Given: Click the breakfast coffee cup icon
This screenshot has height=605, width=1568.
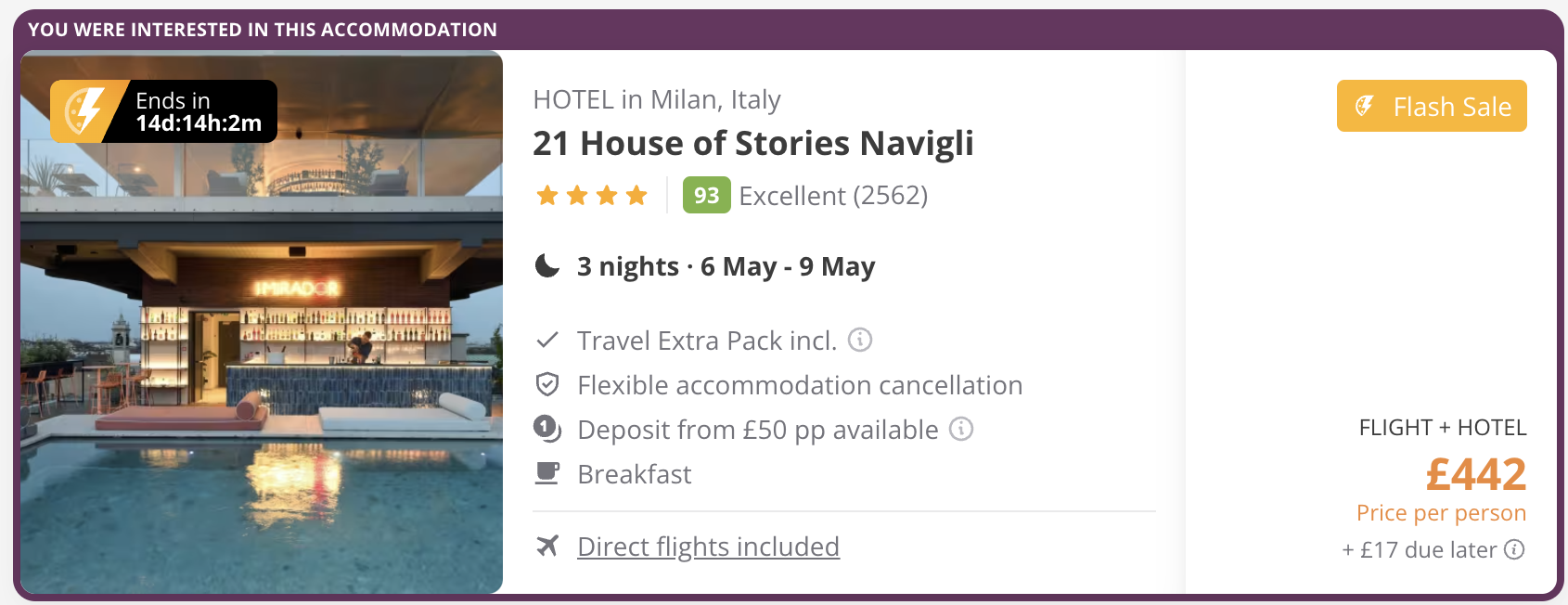Looking at the screenshot, I should click(547, 473).
